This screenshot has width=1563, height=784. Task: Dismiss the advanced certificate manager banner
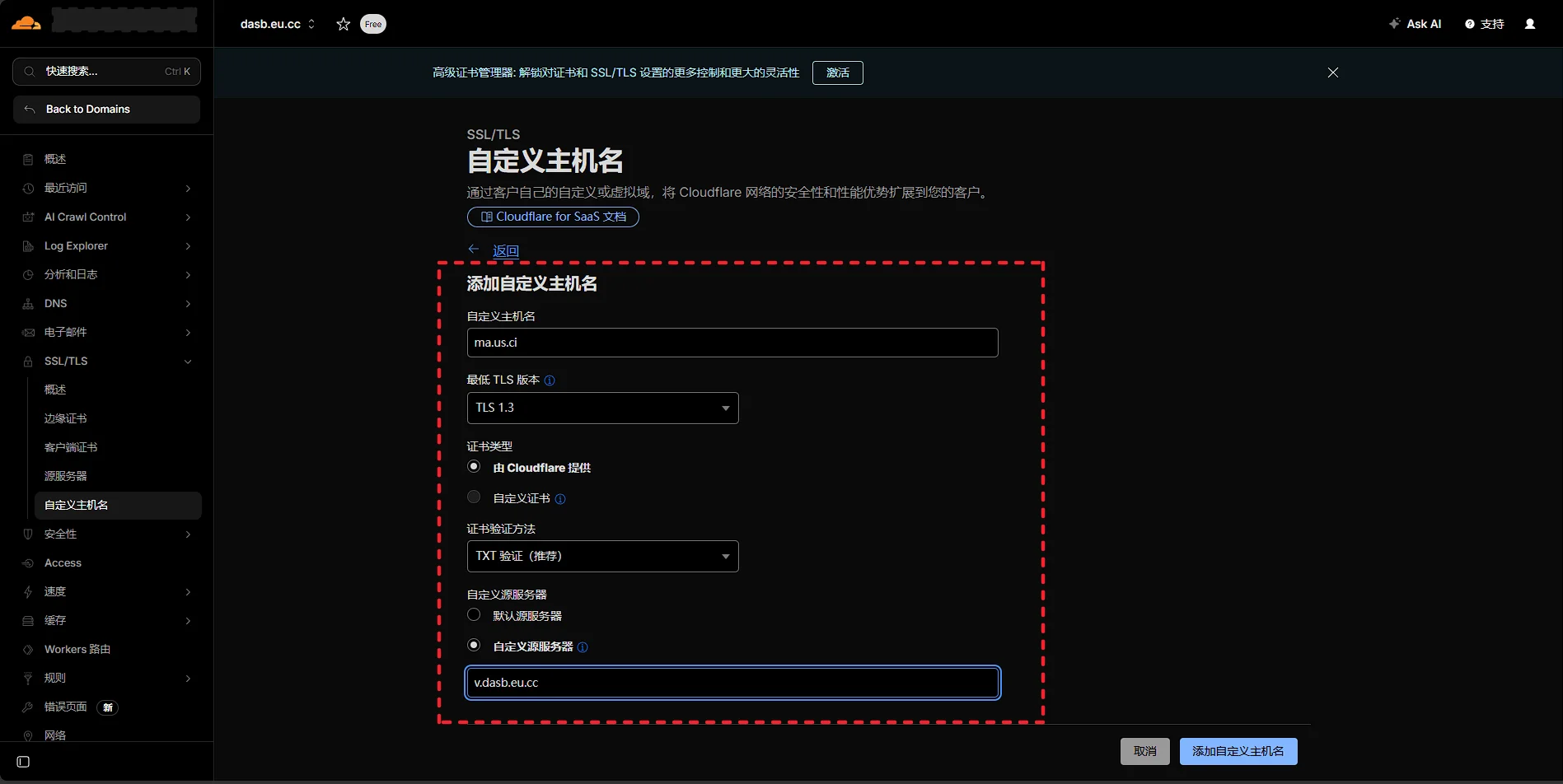click(1333, 72)
